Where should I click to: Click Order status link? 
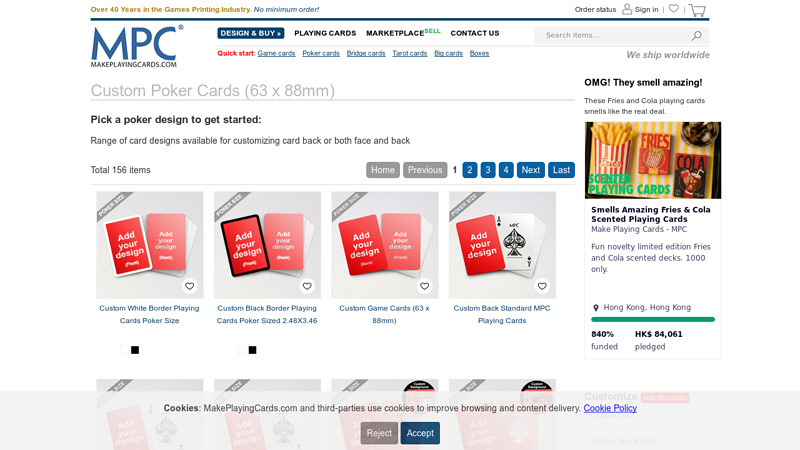[x=595, y=10]
